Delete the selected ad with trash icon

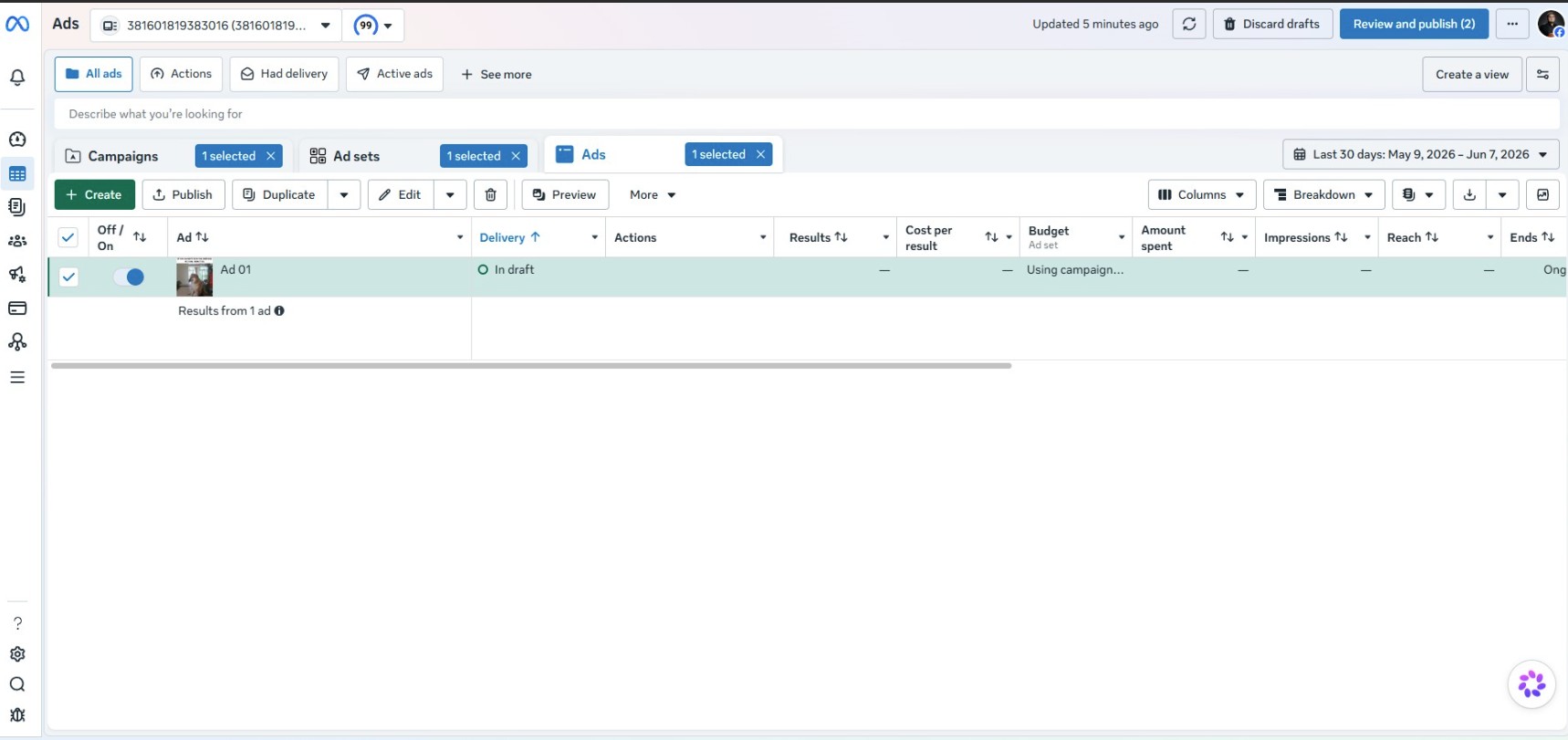[491, 194]
